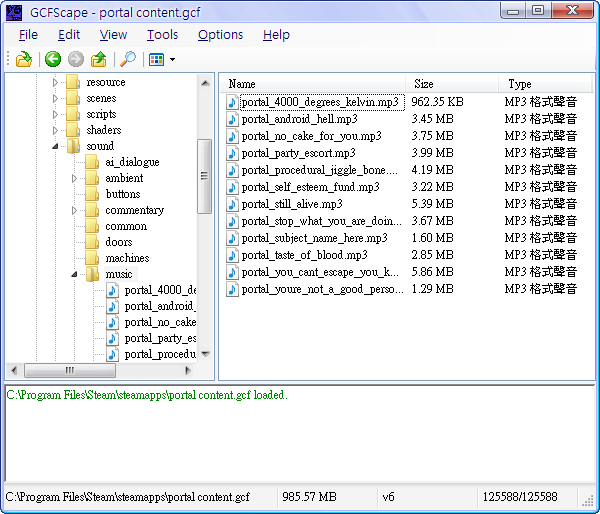600x514 pixels.
Task: Click the 5.39 MB size cell
Action: pos(432,204)
